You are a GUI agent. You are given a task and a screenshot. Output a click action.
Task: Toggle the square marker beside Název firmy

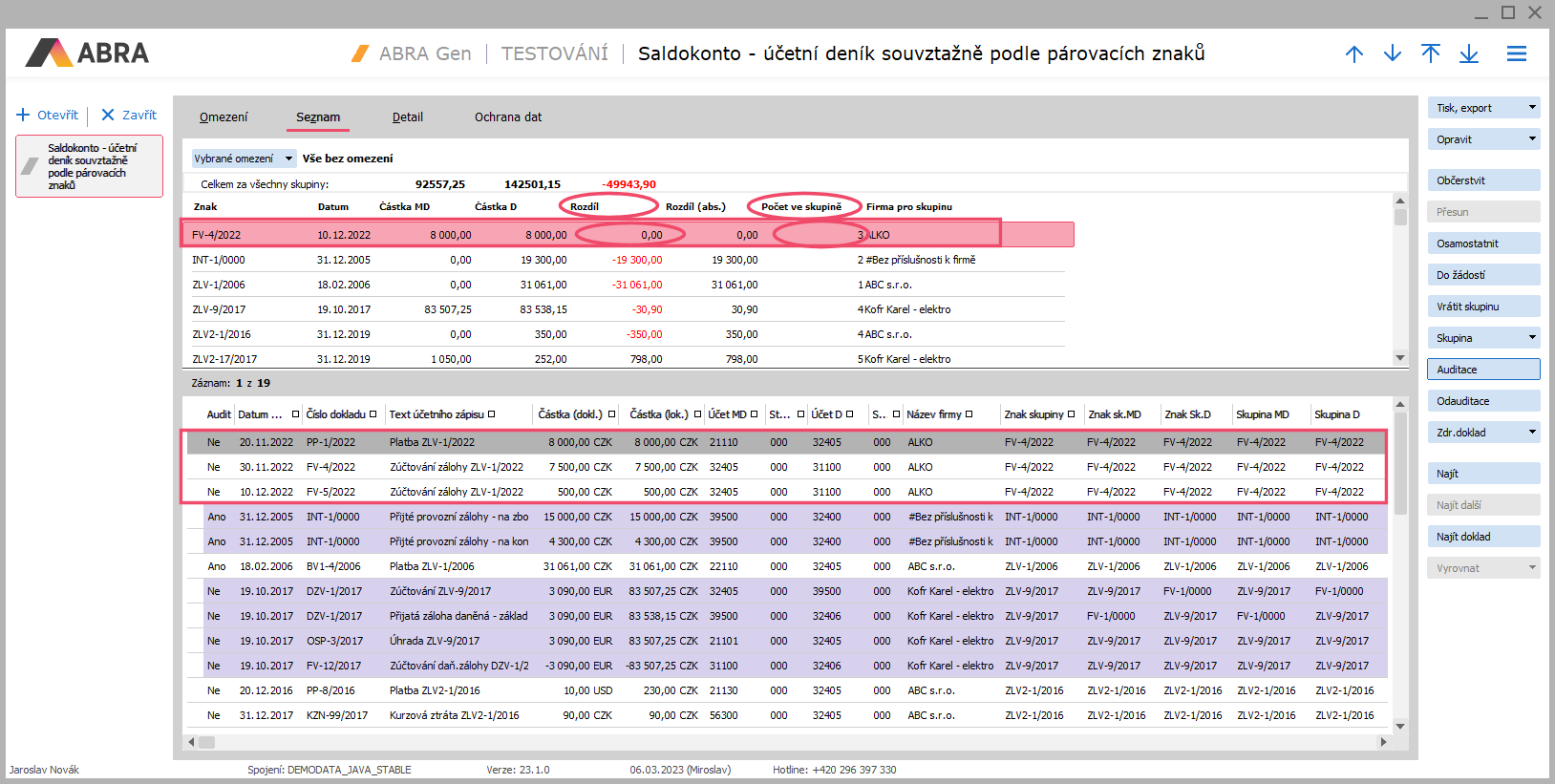[x=969, y=414]
